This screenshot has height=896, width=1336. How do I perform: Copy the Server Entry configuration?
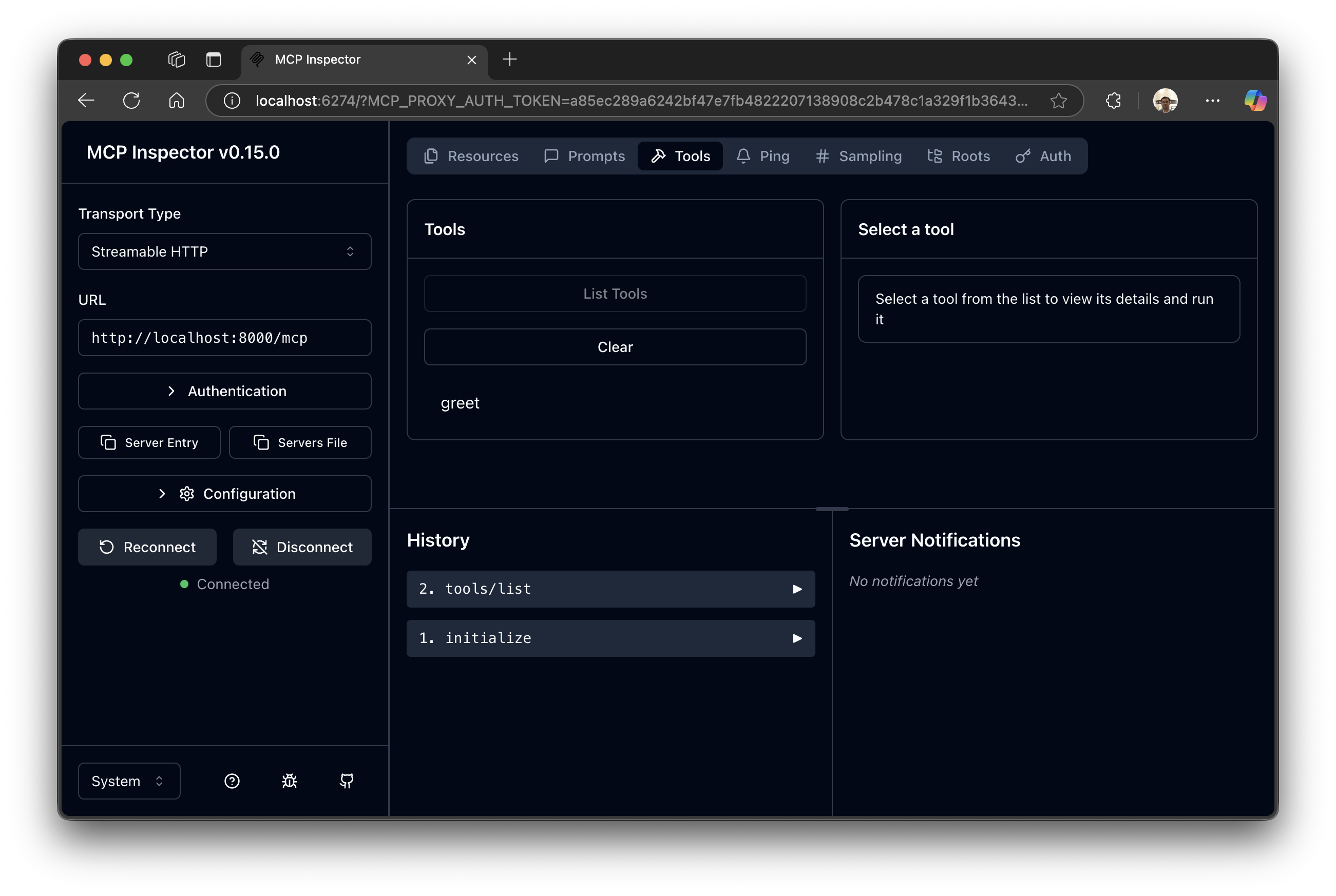pos(149,443)
